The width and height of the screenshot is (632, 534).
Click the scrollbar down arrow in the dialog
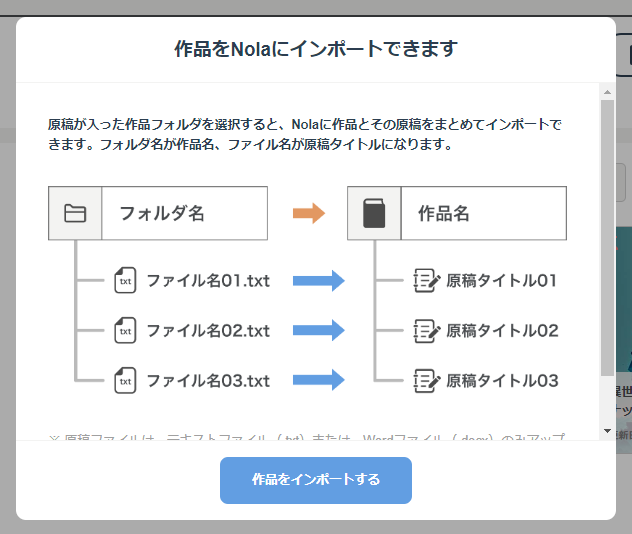pyautogui.click(x=607, y=431)
